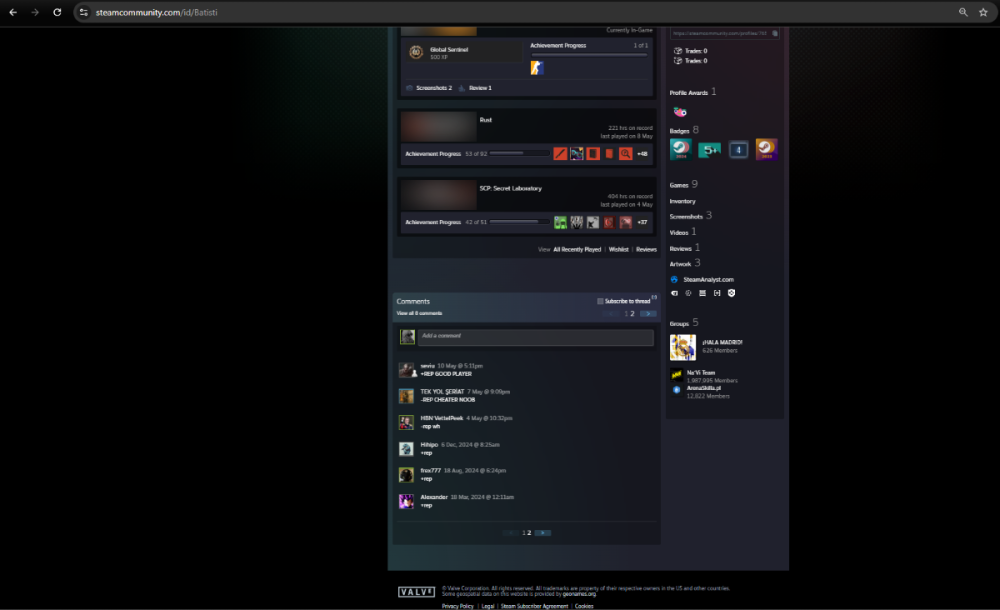Open the Rust game thumbnail
Image resolution: width=1000 pixels, height=610 pixels.
(x=439, y=126)
